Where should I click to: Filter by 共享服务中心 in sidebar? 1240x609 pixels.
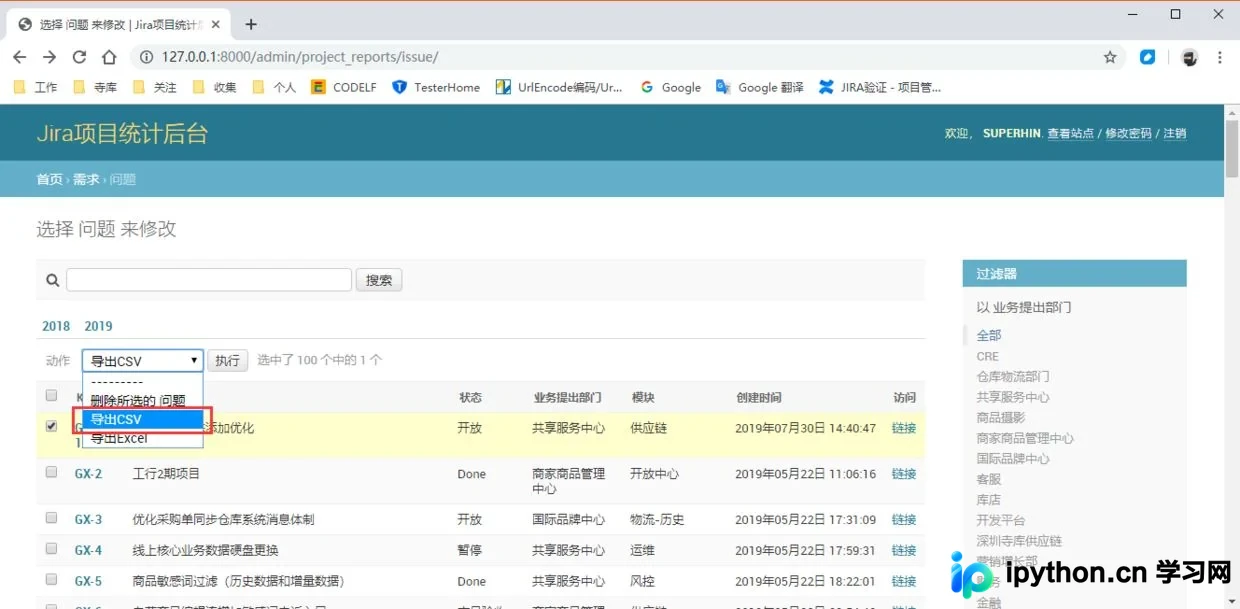tap(1013, 397)
